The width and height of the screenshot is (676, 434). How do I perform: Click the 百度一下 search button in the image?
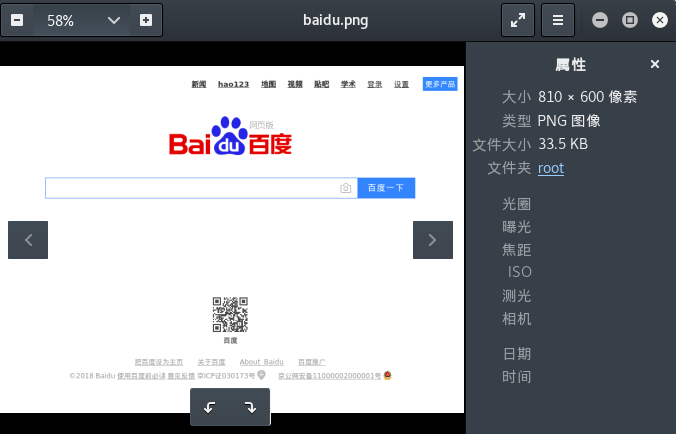(x=386, y=188)
